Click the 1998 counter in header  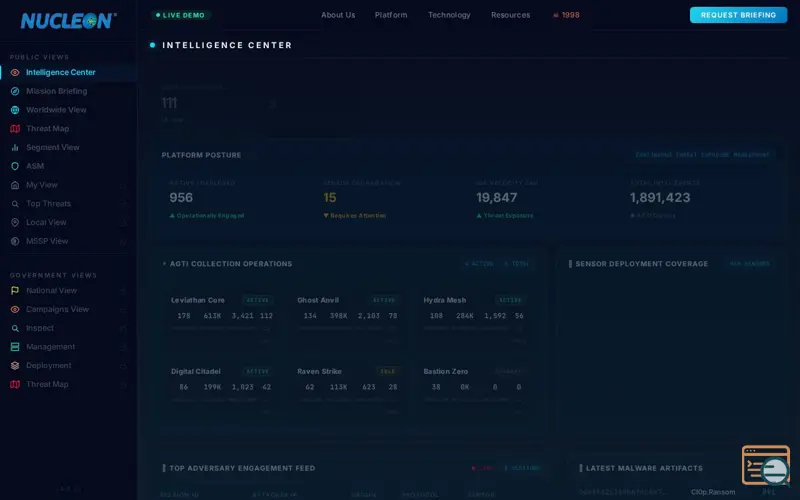(x=566, y=15)
